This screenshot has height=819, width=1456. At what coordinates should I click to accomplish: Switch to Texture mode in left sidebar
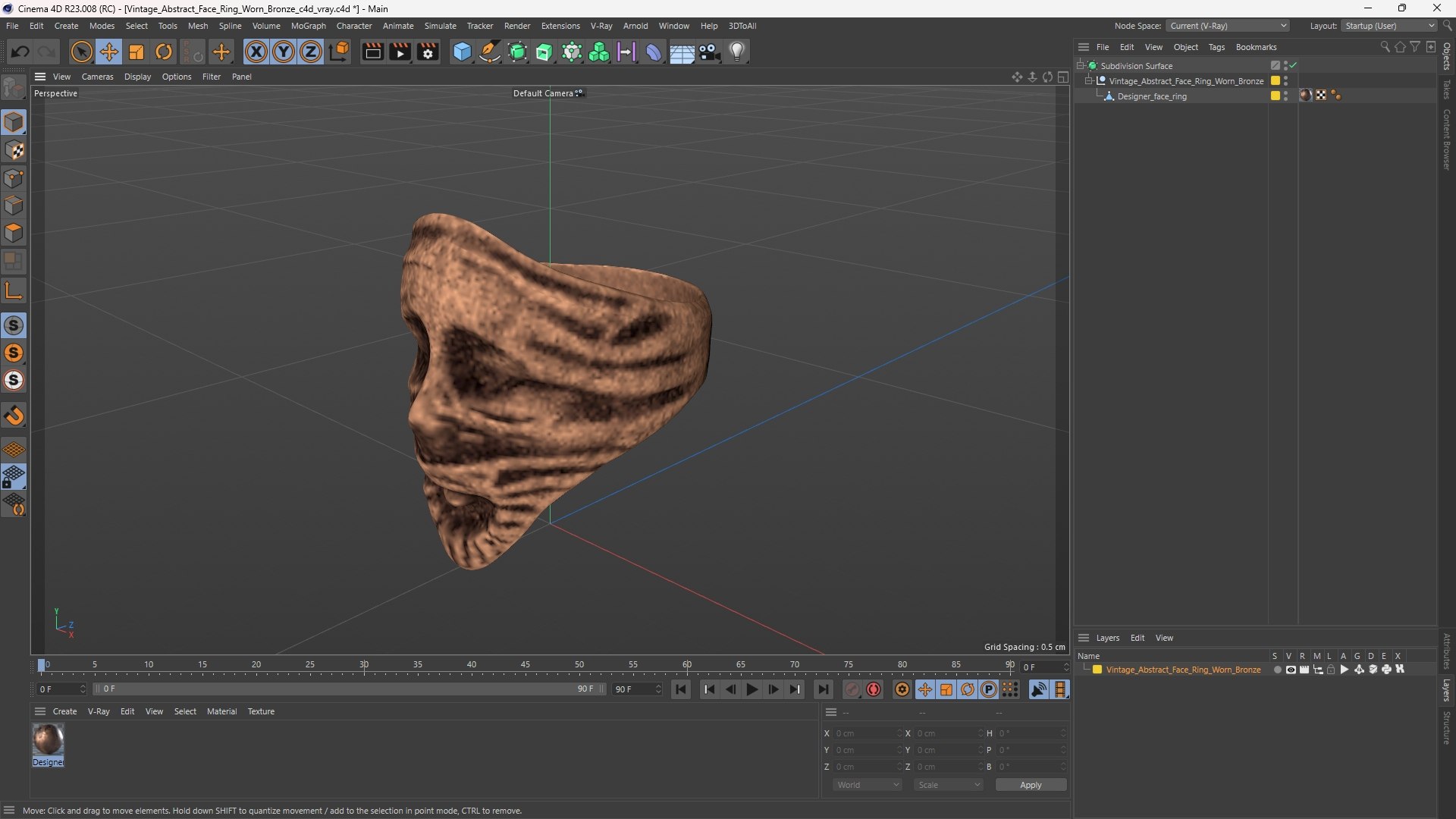click(x=14, y=150)
